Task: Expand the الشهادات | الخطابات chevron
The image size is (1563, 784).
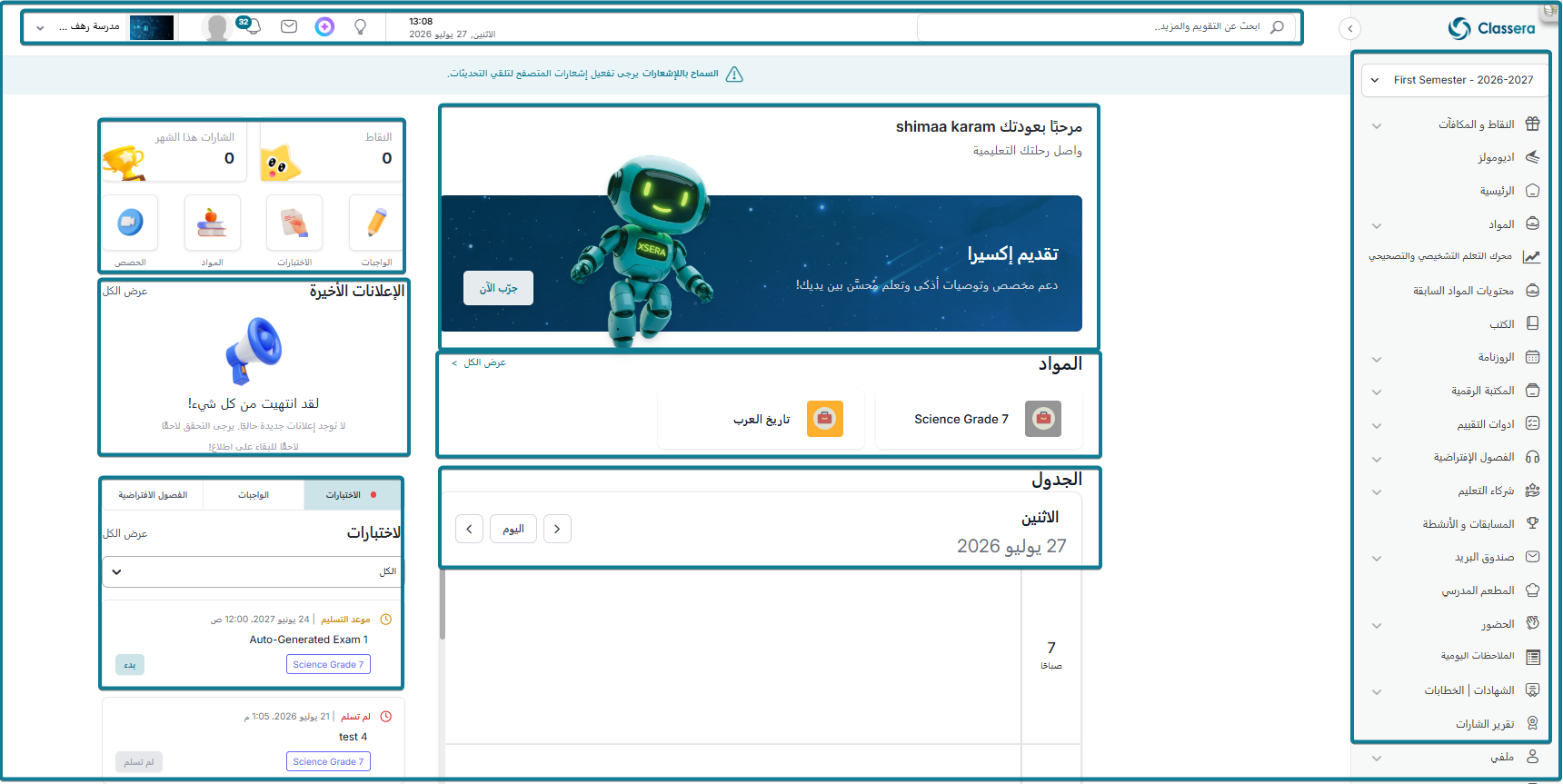Action: tap(1377, 691)
